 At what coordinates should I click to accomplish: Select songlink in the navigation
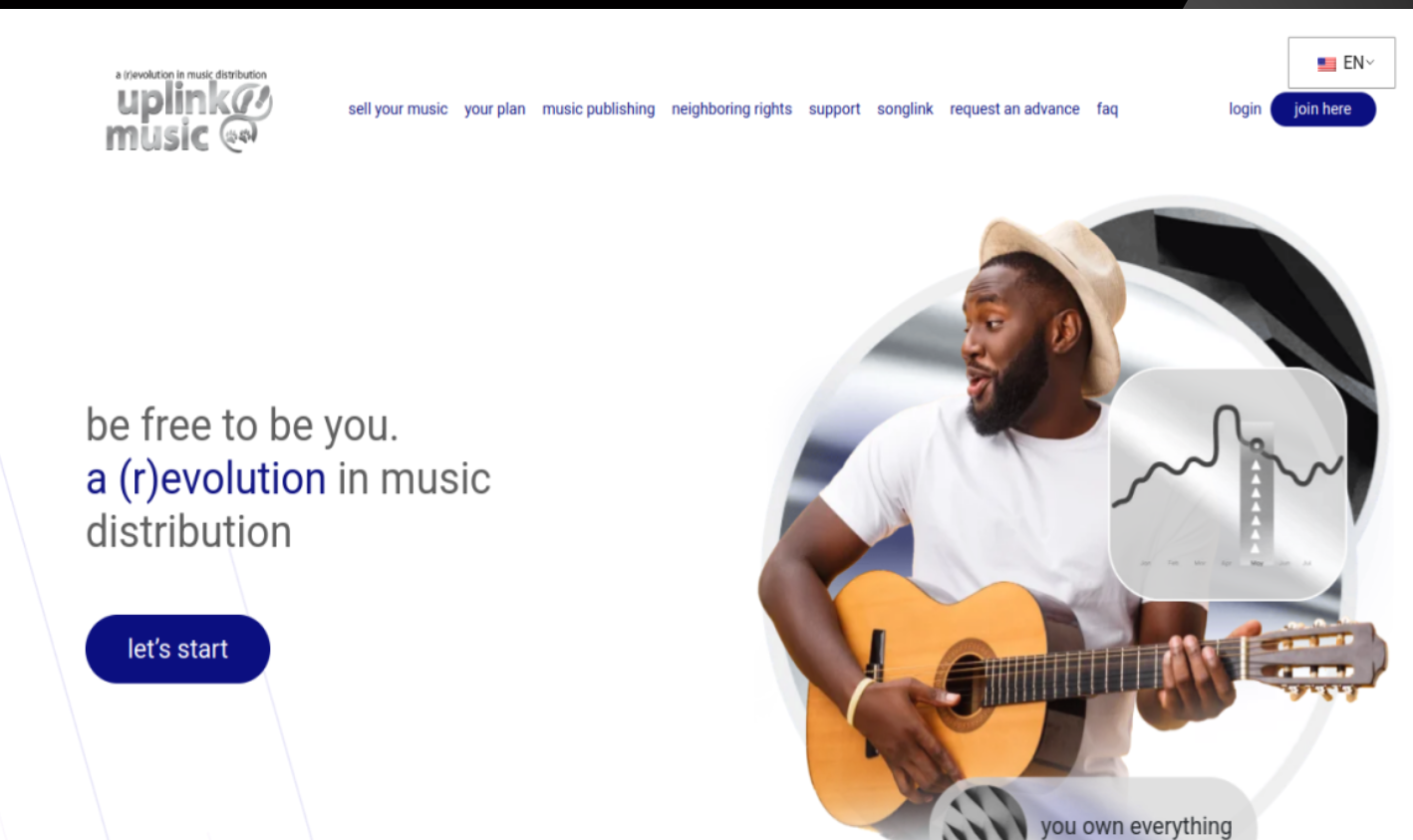pyautogui.click(x=905, y=109)
